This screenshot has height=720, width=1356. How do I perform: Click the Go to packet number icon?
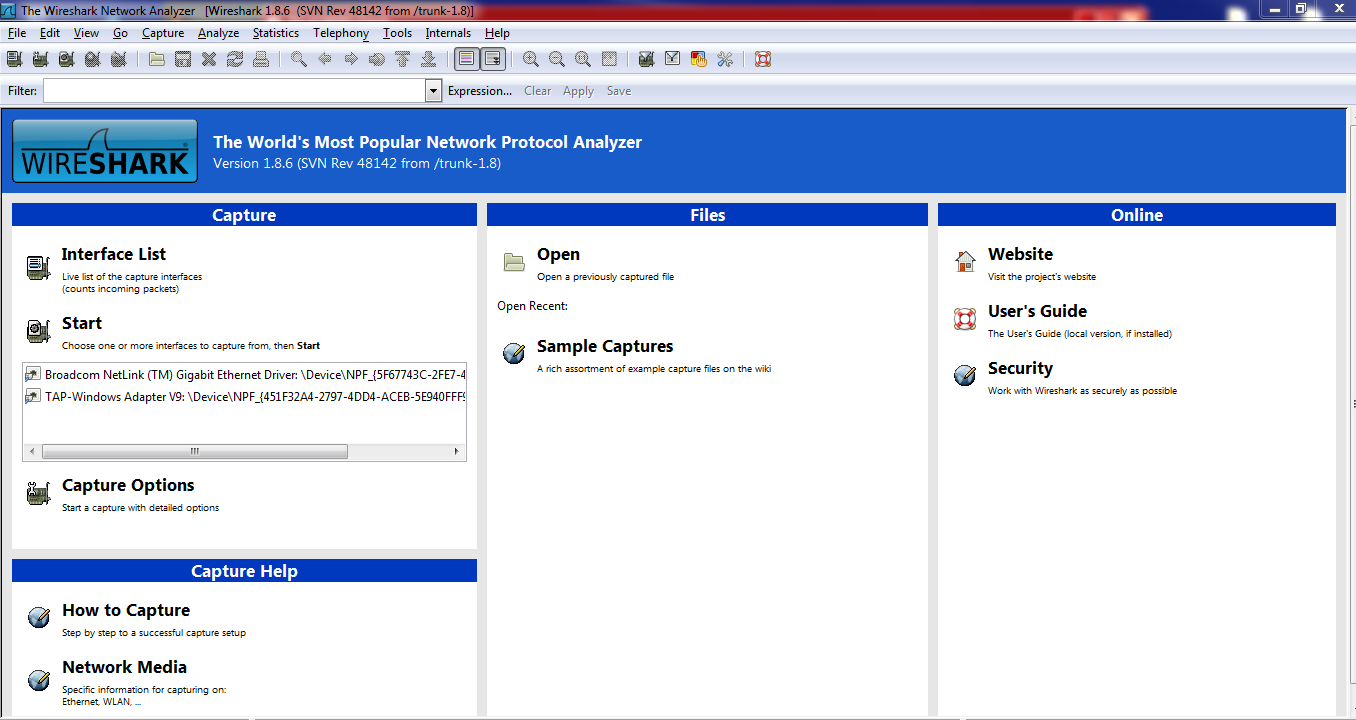(x=377, y=59)
